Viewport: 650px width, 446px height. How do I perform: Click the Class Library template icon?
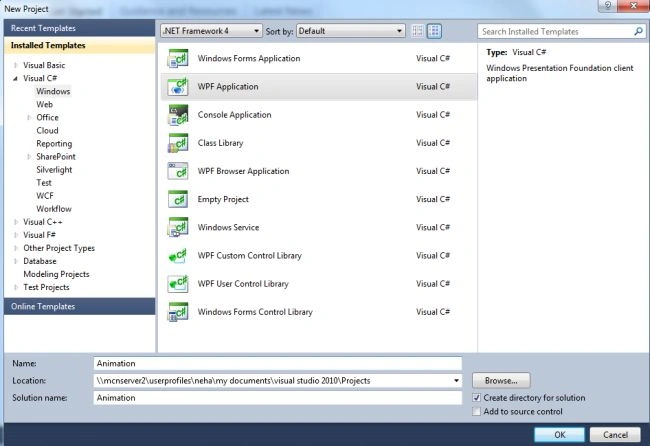click(178, 143)
